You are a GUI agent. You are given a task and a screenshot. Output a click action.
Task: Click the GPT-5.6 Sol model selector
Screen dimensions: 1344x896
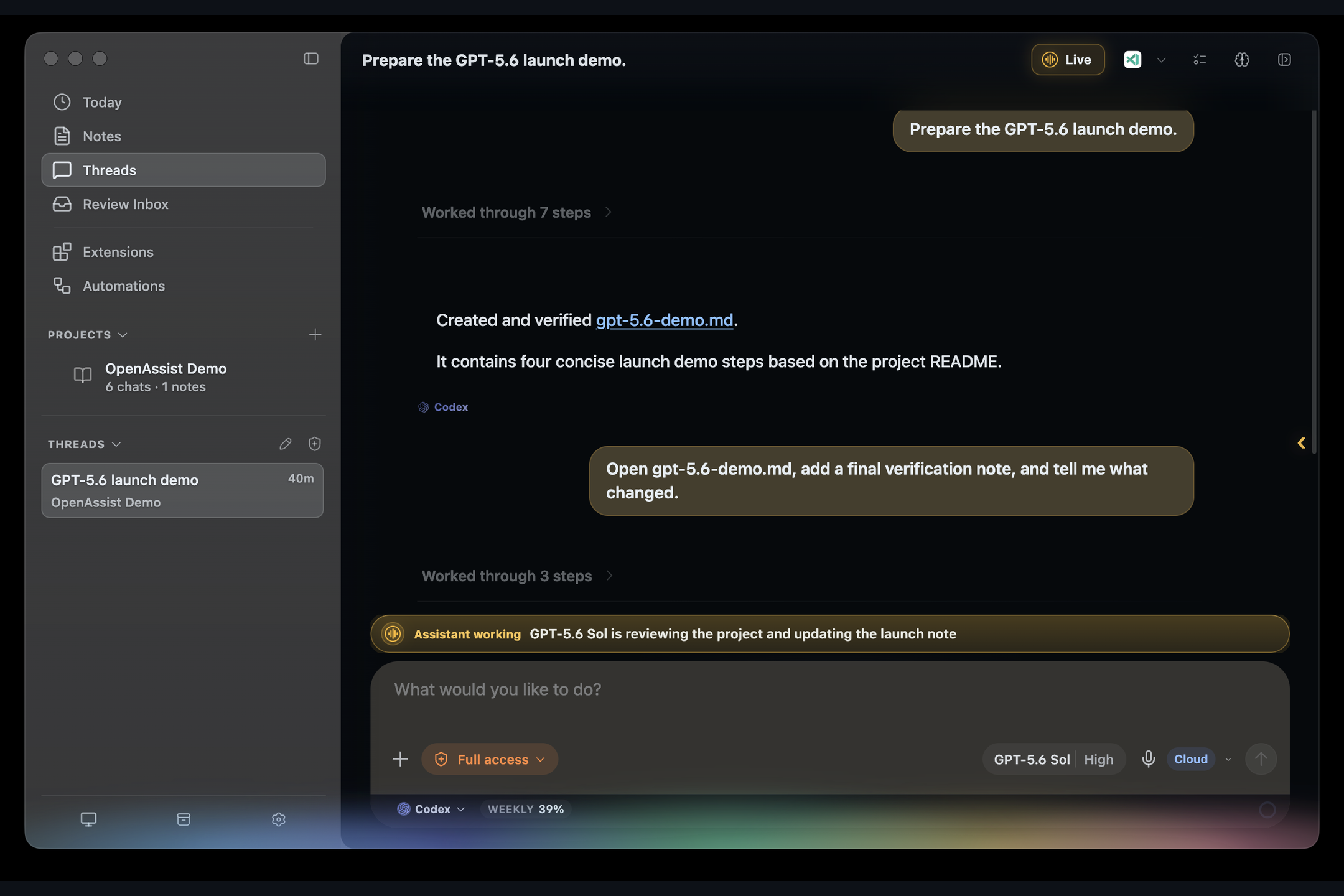coord(1031,759)
